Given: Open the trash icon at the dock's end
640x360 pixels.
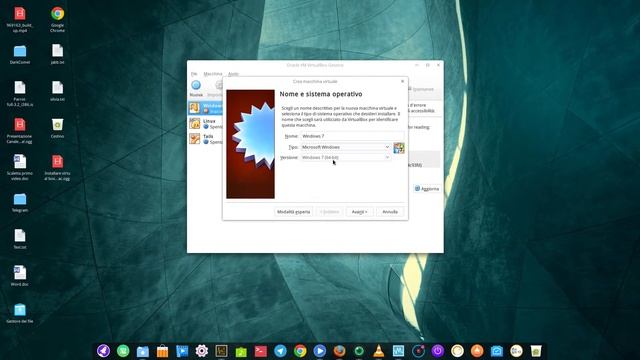Looking at the screenshot, I should click(x=536, y=351).
